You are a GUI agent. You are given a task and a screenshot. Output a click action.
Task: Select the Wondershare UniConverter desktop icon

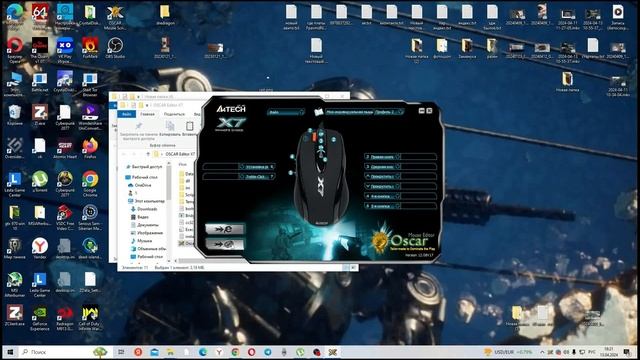click(x=90, y=117)
